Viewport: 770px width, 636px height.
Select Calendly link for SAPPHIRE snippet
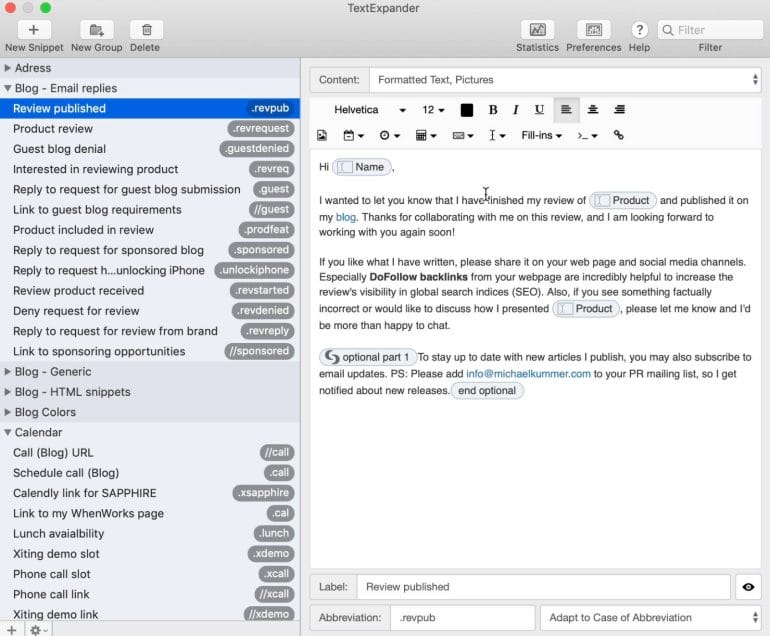click(x=150, y=493)
